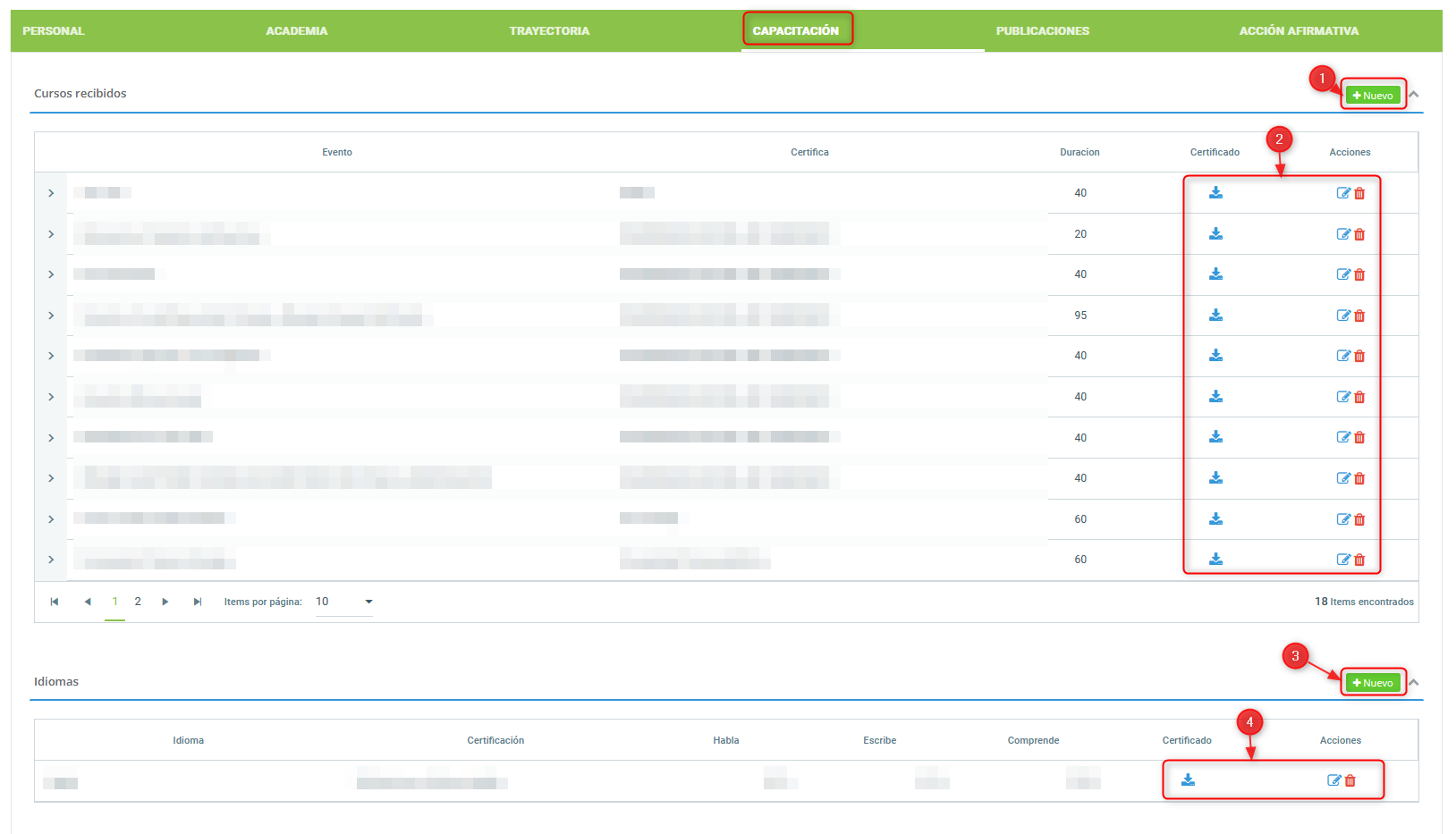The image size is (1456, 834).
Task: Edit the first course row
Action: pos(1343,193)
